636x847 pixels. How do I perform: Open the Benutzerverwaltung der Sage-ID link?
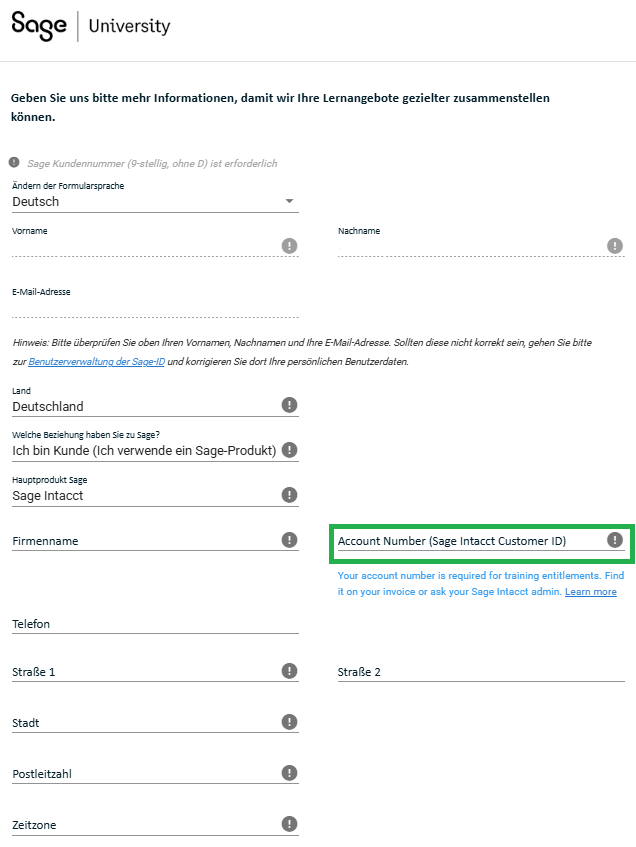(96, 361)
